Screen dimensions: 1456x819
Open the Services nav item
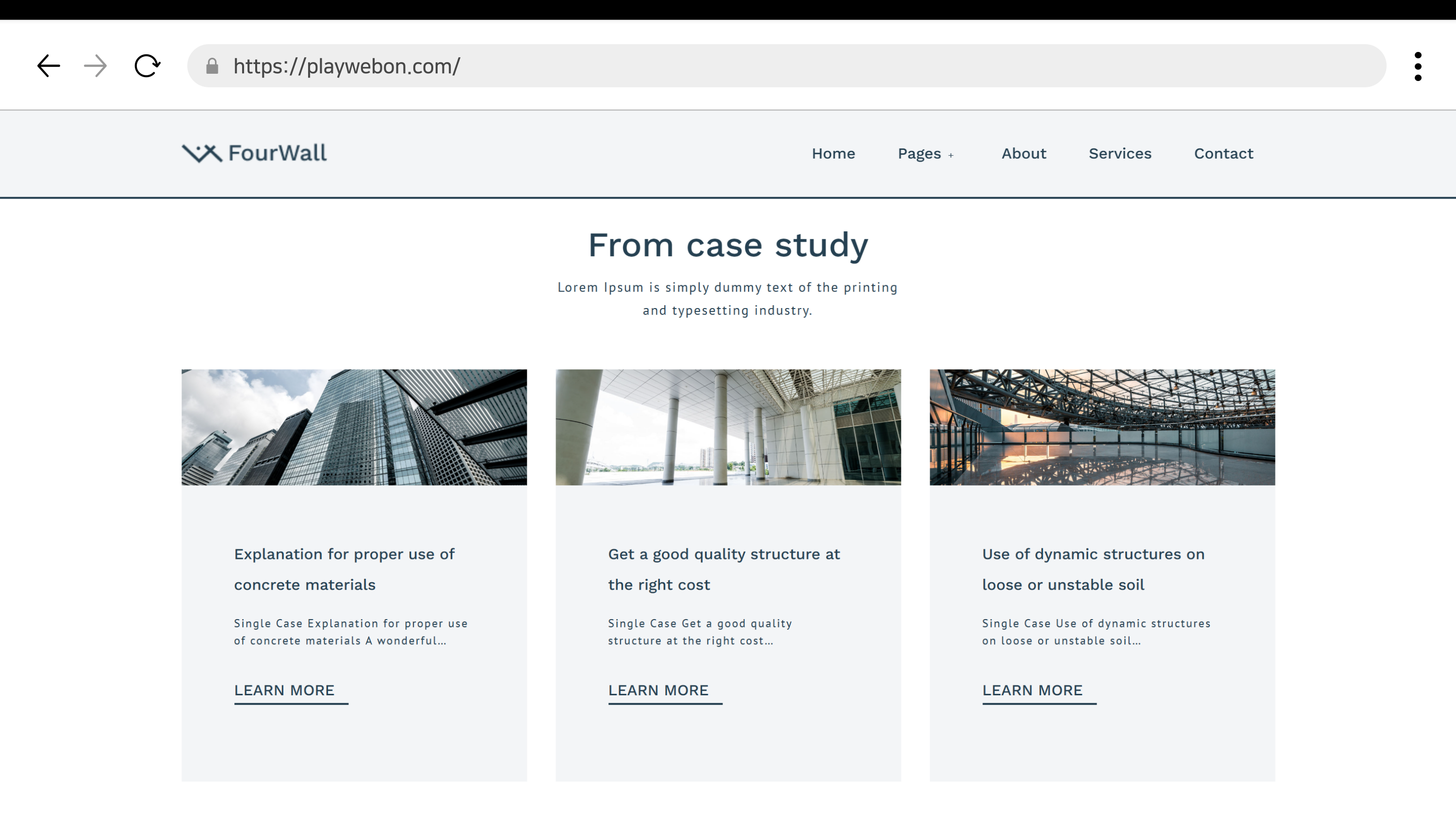pos(1120,154)
